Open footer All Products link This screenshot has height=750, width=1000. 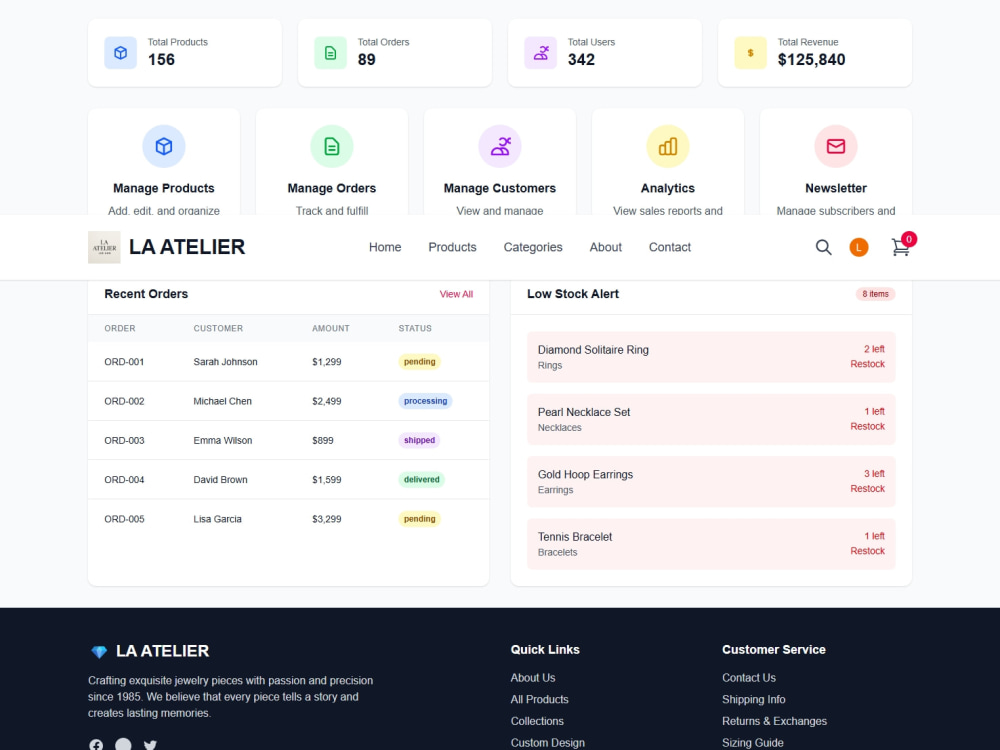[540, 700]
